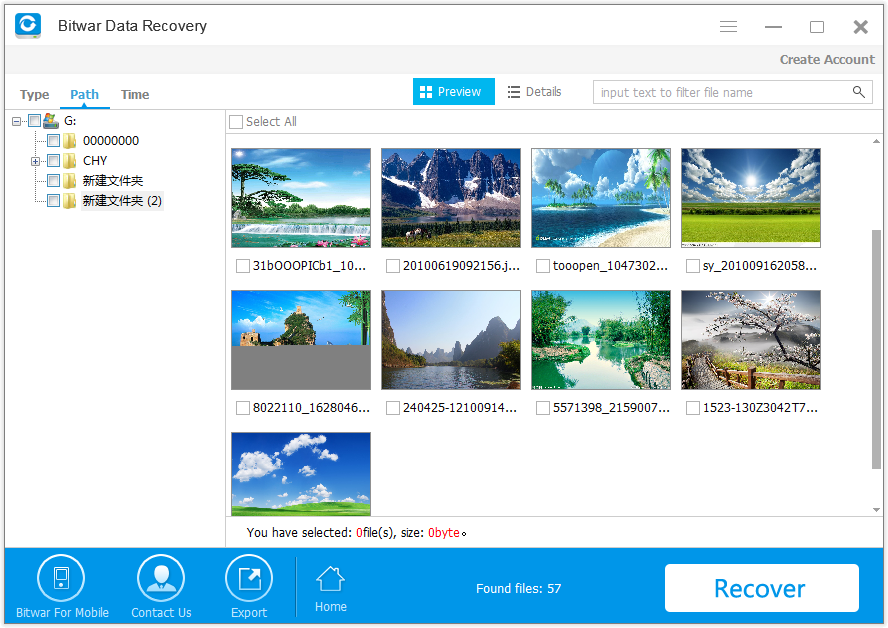The width and height of the screenshot is (888, 628).
Task: Enable the Select All checkbox
Action: tap(236, 121)
